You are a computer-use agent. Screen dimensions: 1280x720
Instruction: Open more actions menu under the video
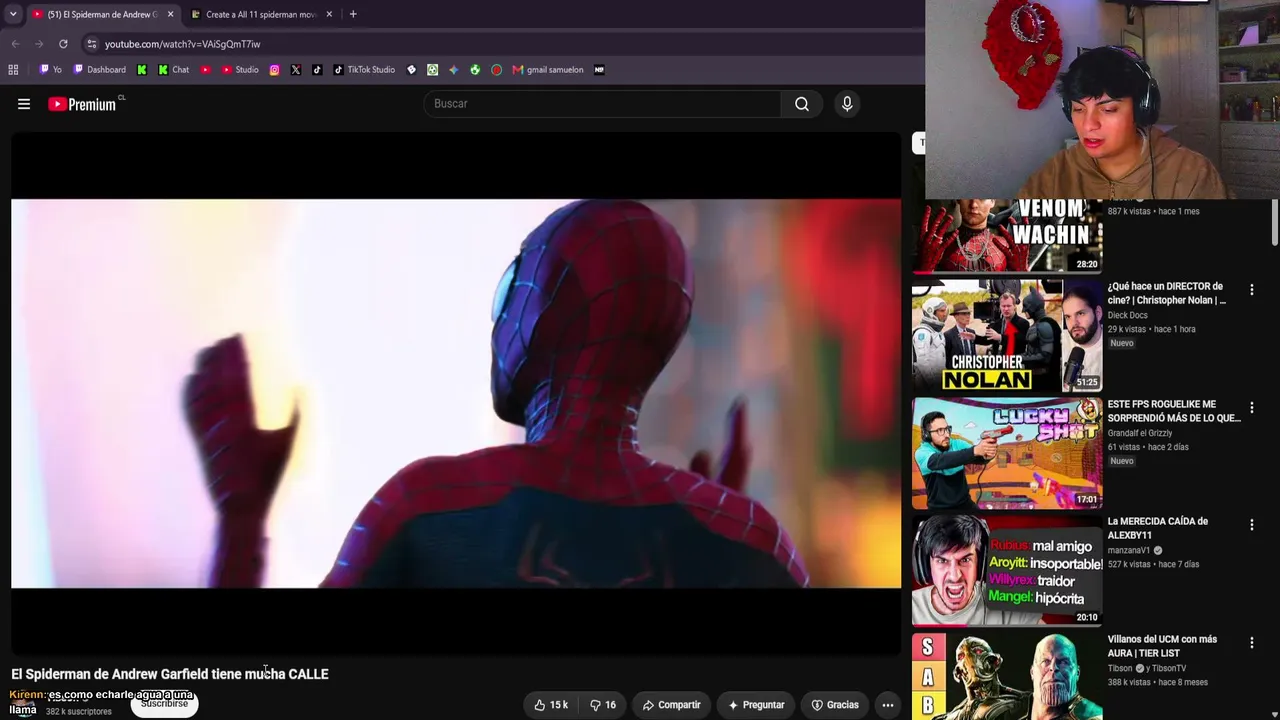click(887, 705)
